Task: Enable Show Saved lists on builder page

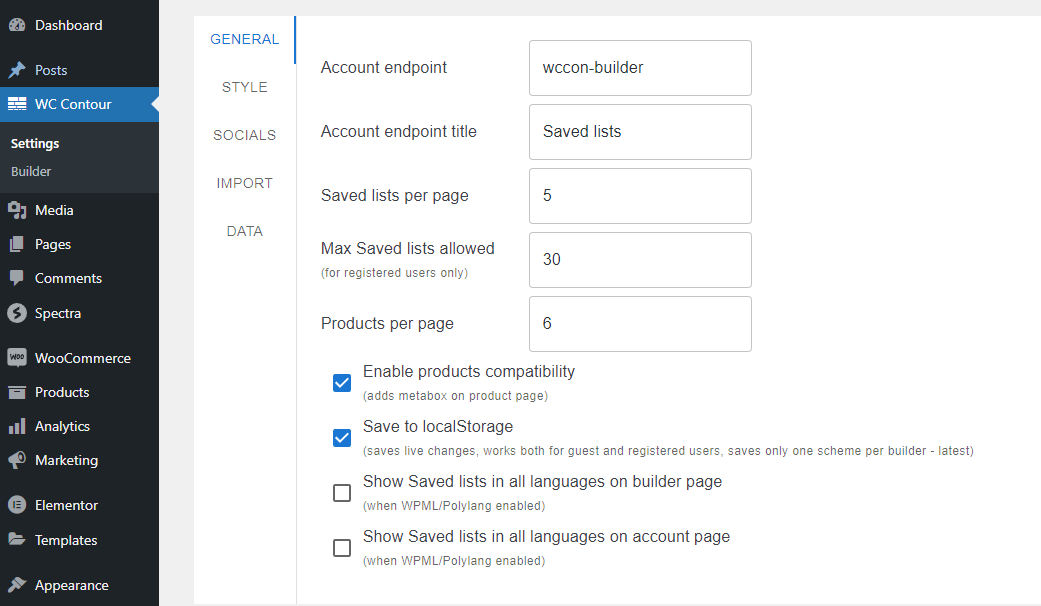Action: [x=342, y=492]
